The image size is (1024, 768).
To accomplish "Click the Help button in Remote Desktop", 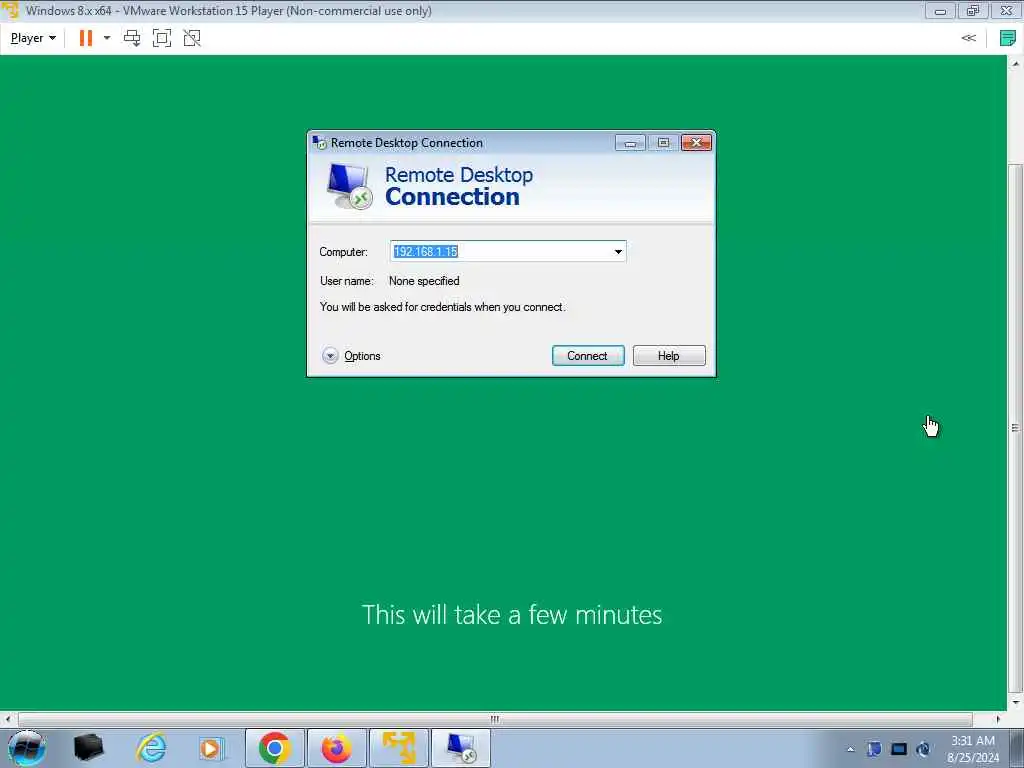I will pyautogui.click(x=669, y=356).
